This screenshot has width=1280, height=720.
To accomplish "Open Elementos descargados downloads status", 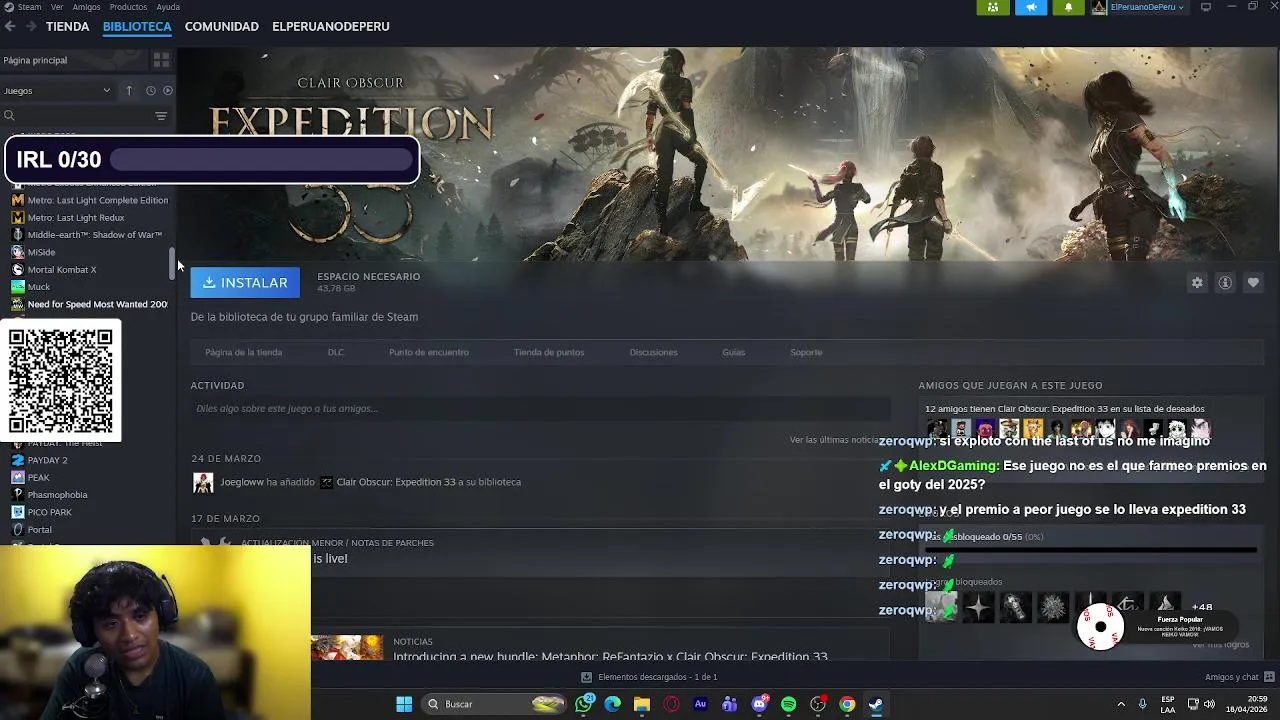I will tap(651, 677).
